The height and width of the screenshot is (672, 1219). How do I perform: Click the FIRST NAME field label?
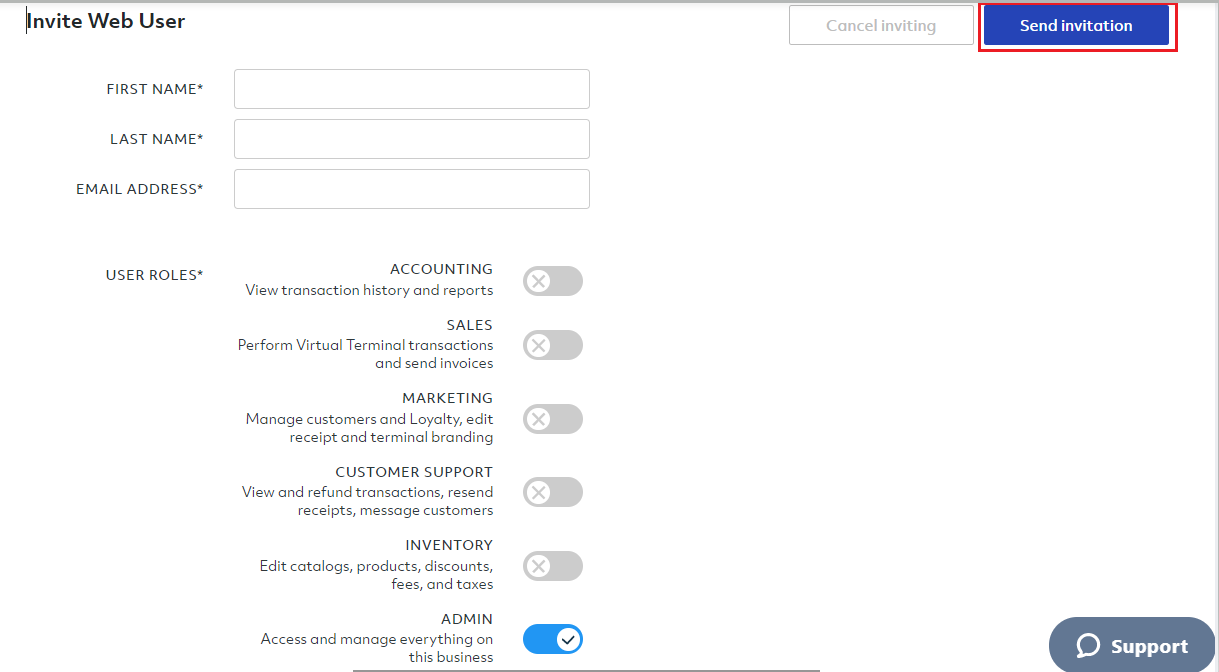(x=154, y=89)
